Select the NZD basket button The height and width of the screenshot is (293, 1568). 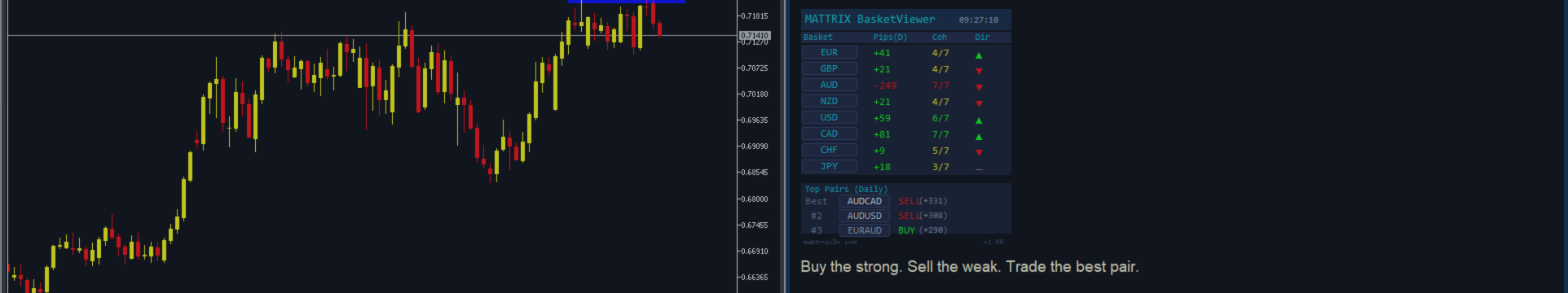pos(829,101)
